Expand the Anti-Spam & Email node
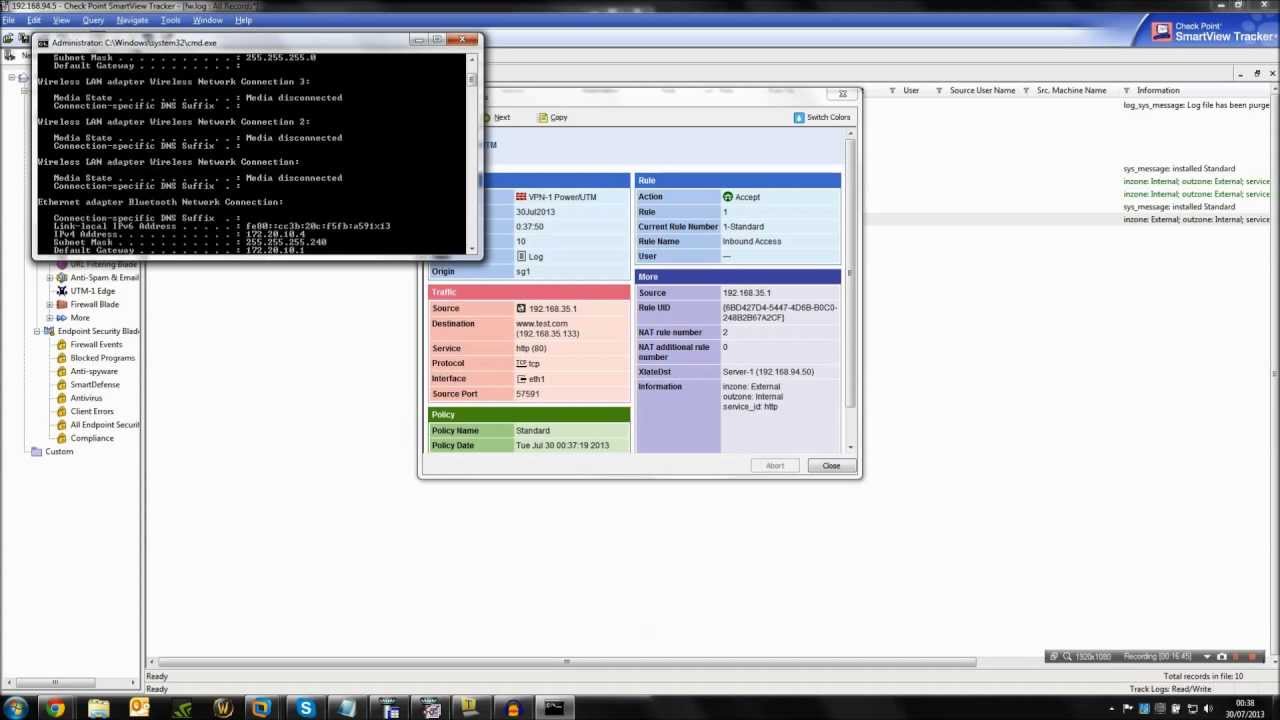1280x720 pixels. 49,277
